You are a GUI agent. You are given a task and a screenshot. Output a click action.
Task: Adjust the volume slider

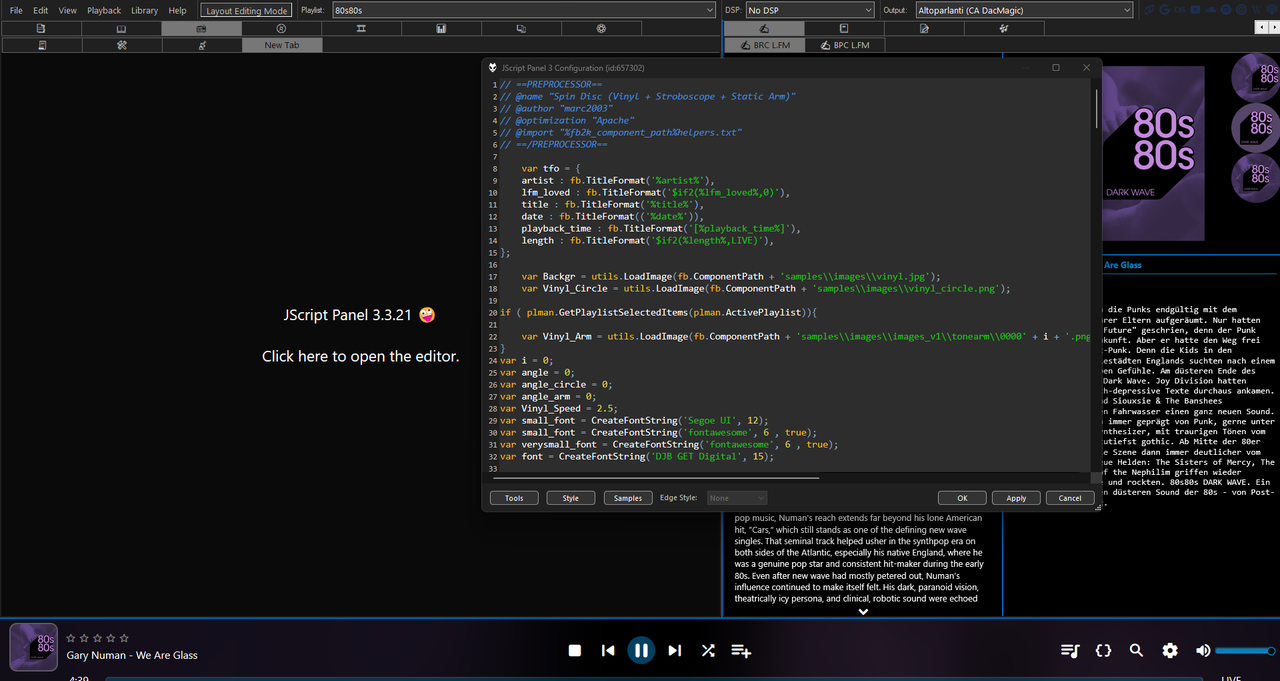(x=1247, y=651)
